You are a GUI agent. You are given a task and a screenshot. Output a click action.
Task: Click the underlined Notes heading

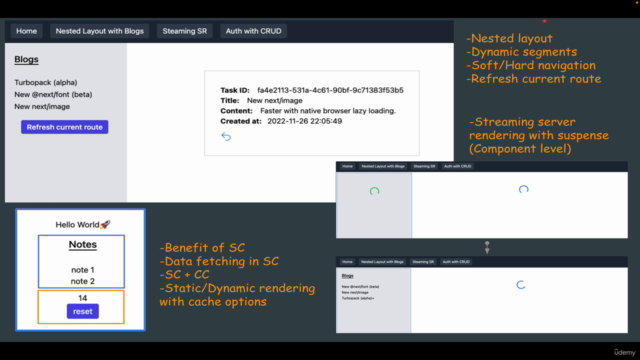coord(82,244)
